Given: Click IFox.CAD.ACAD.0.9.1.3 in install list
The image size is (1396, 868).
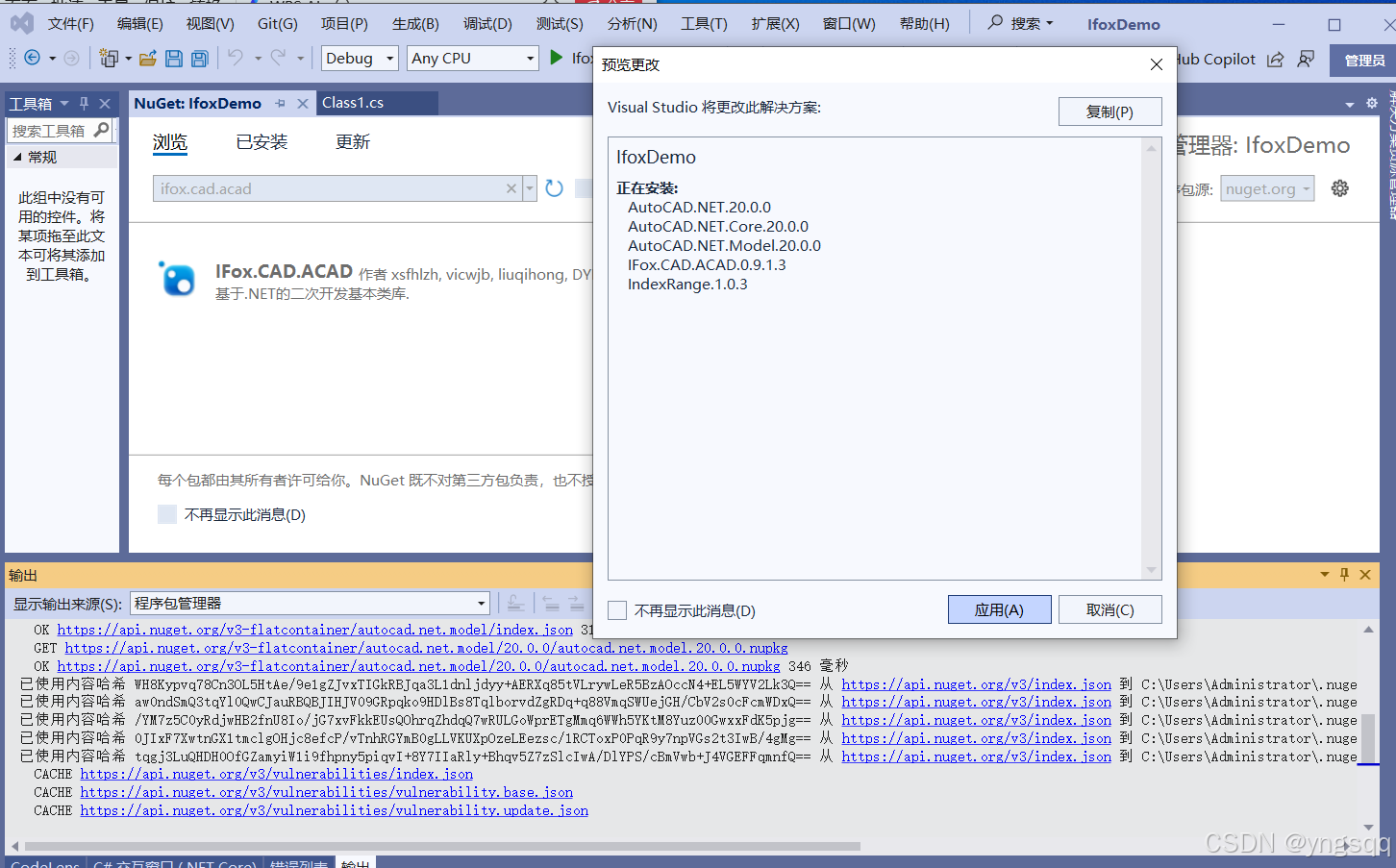Looking at the screenshot, I should click(707, 264).
